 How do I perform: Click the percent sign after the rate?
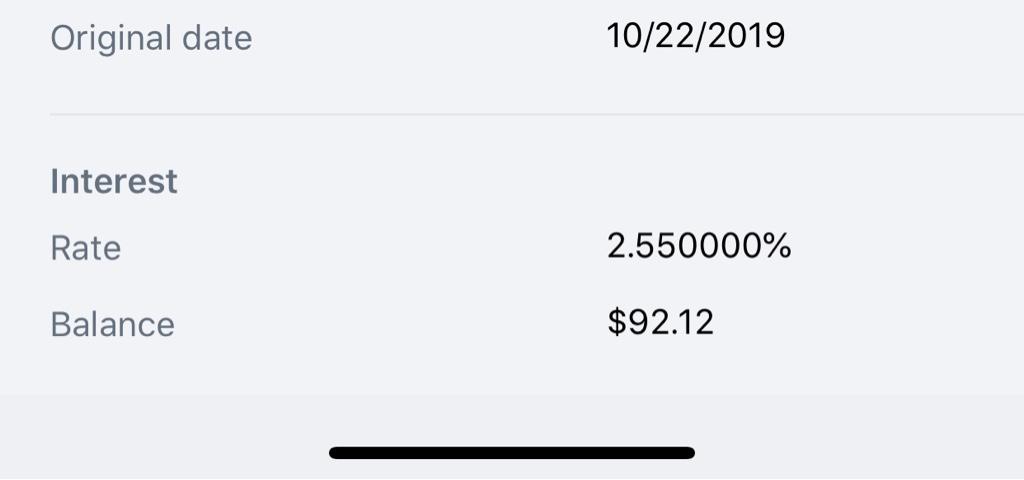pos(778,245)
